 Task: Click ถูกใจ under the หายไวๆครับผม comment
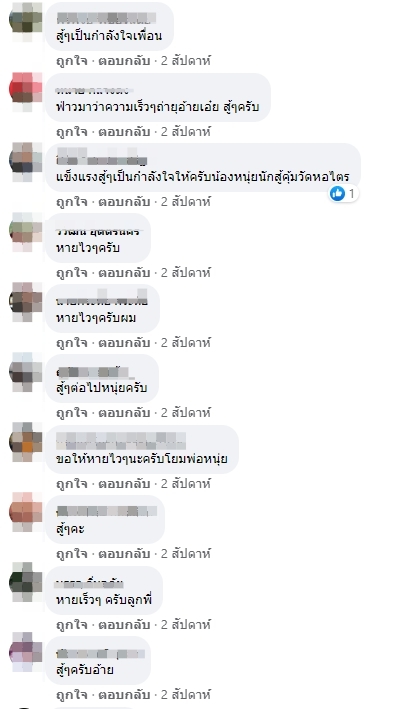pyautogui.click(x=71, y=343)
